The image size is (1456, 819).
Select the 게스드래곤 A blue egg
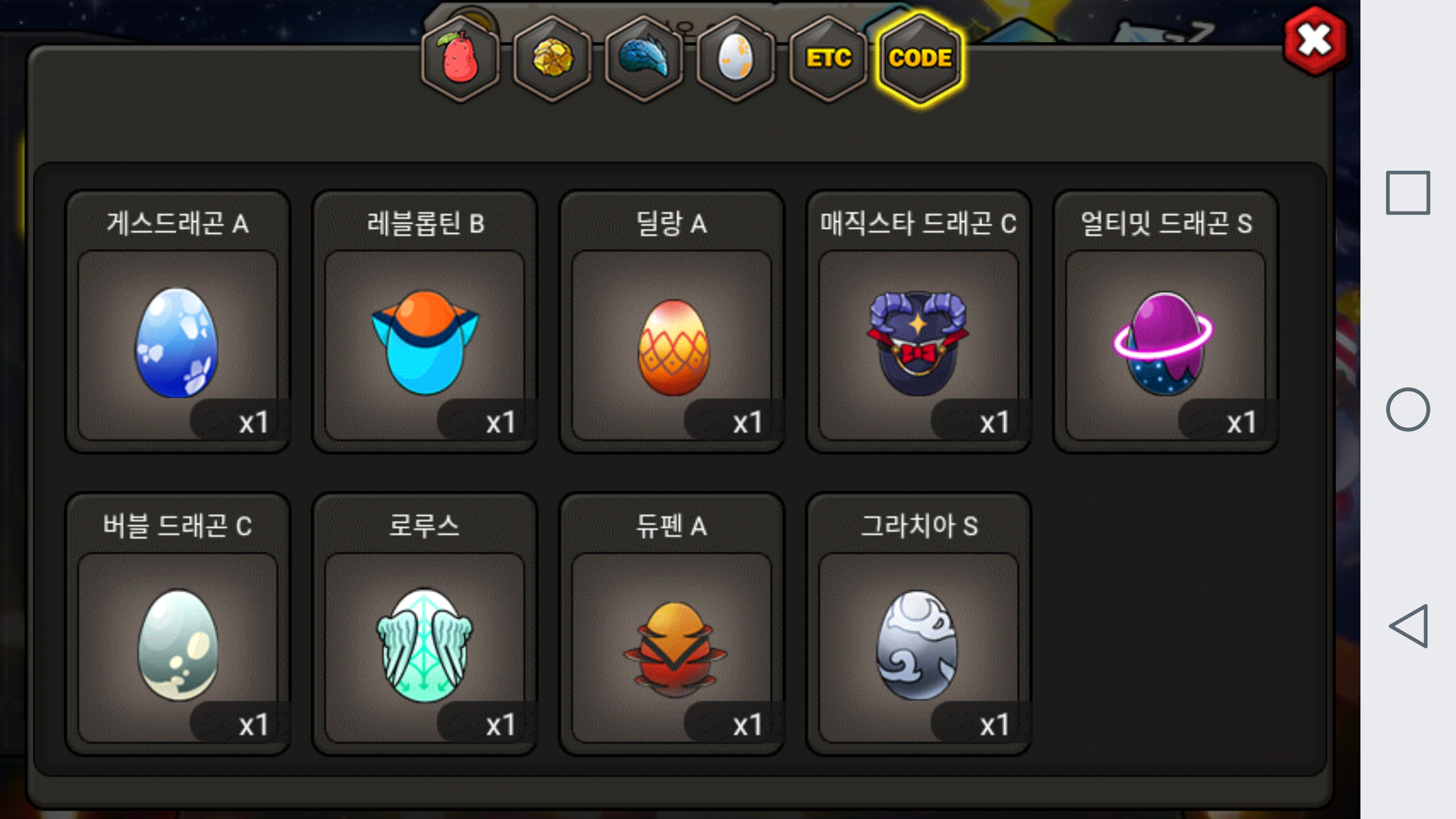(178, 322)
